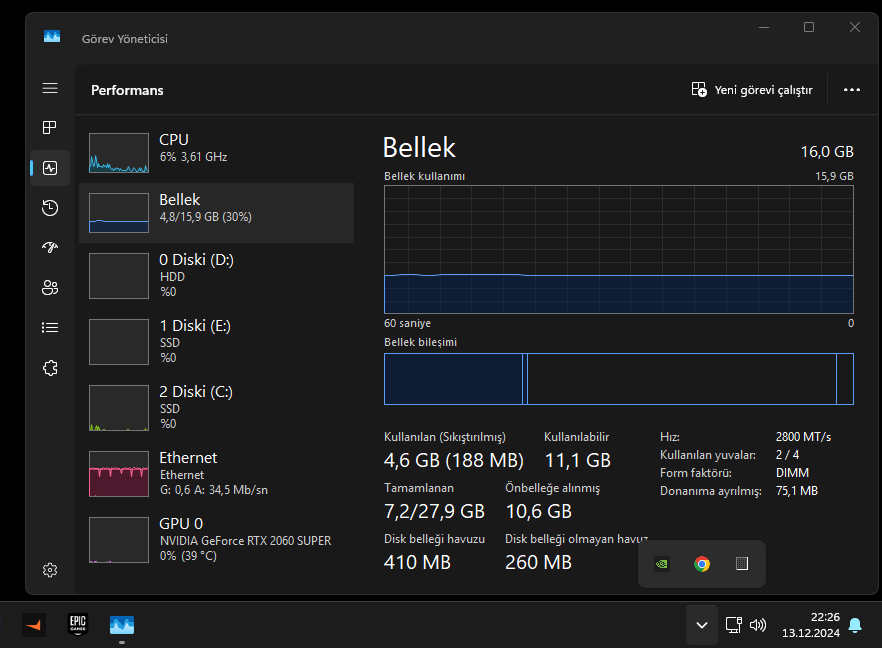Expand hidden system tray icons chevron

(x=702, y=625)
